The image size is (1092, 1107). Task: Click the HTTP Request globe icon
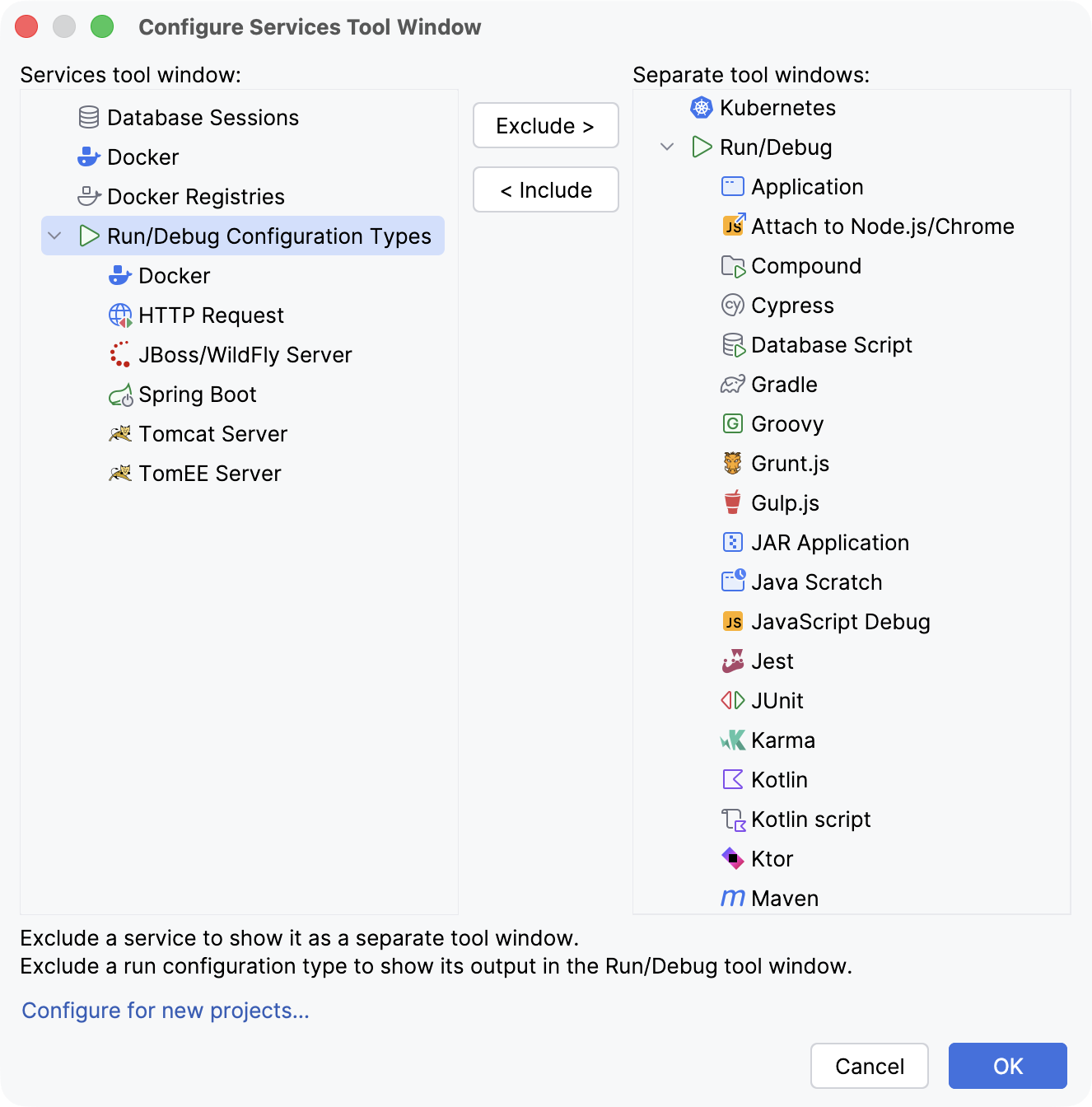120,315
